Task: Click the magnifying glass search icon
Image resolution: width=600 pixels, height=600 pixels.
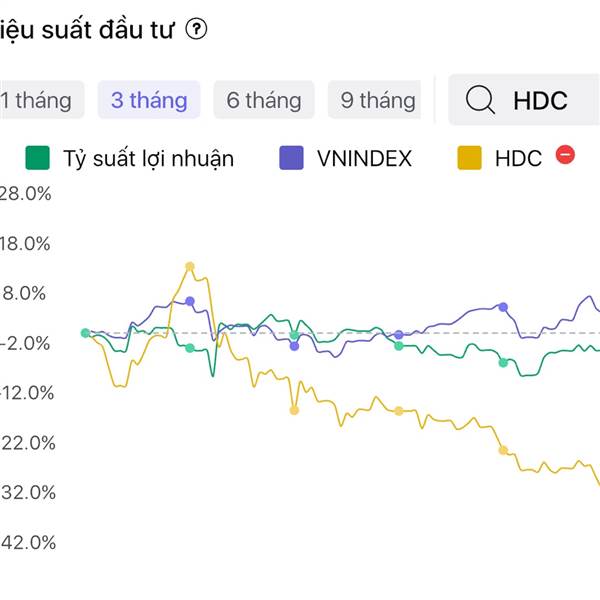Action: 481,100
